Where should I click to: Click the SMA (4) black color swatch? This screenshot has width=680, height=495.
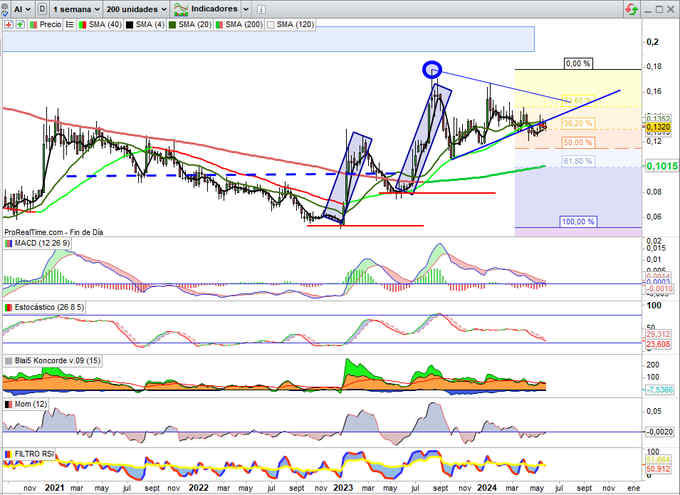[129, 25]
